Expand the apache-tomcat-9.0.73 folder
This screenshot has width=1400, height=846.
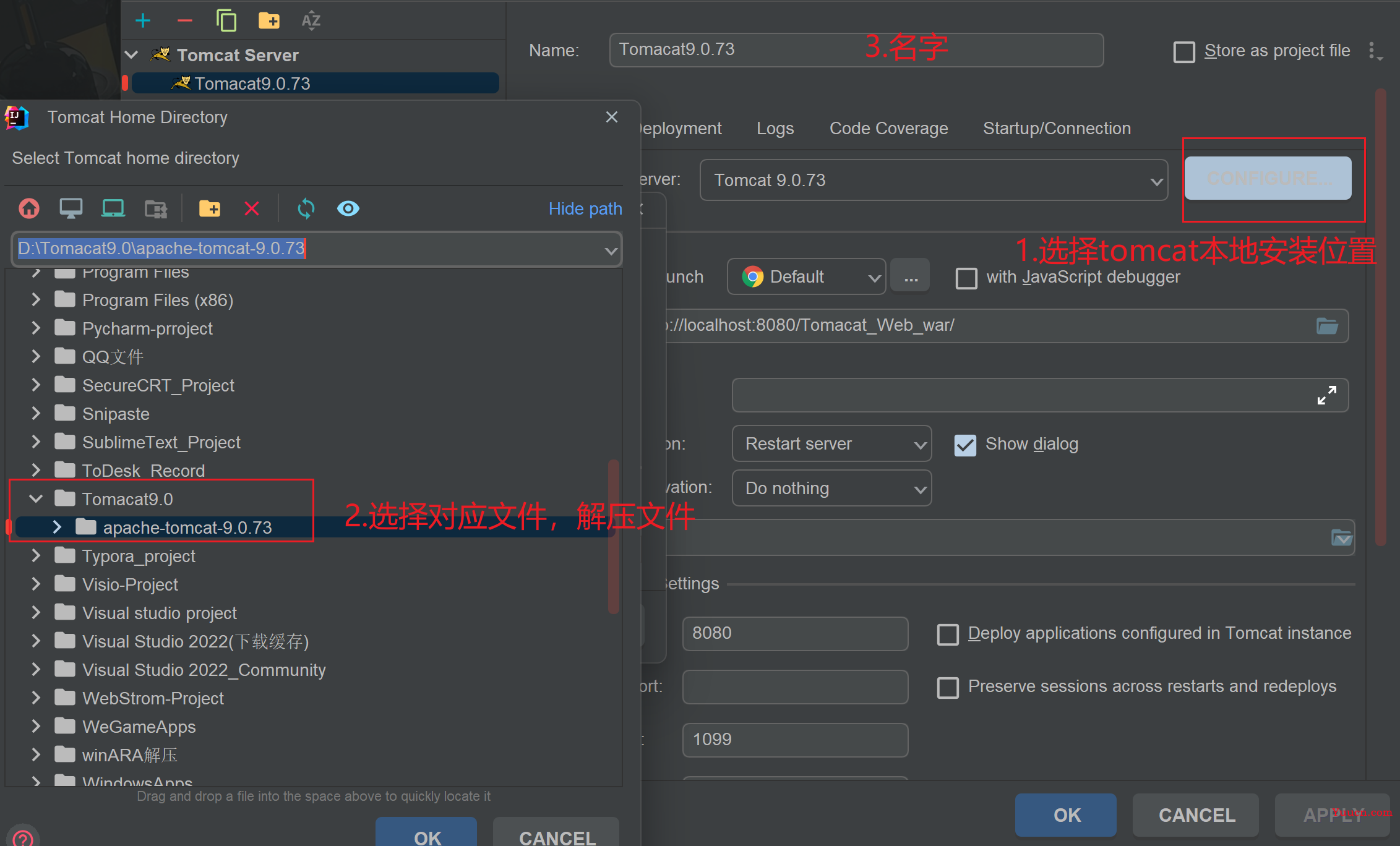57,527
